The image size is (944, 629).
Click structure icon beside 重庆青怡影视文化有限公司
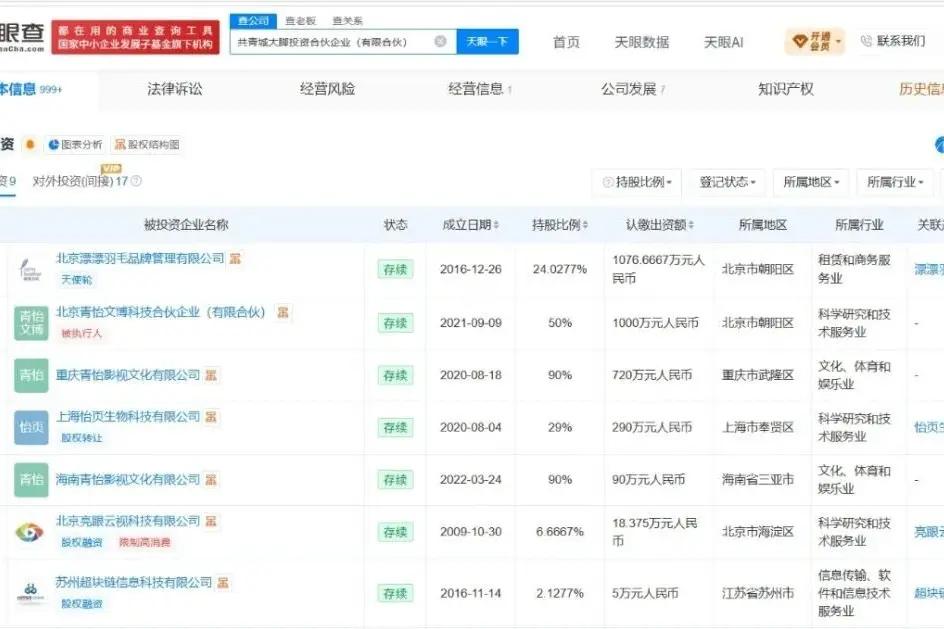click(x=211, y=375)
